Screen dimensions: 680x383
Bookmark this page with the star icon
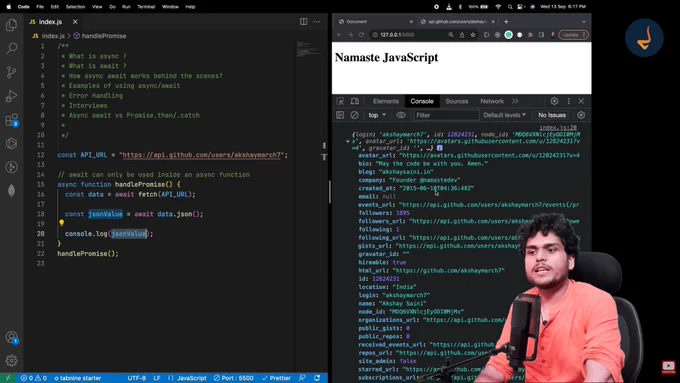(x=473, y=35)
